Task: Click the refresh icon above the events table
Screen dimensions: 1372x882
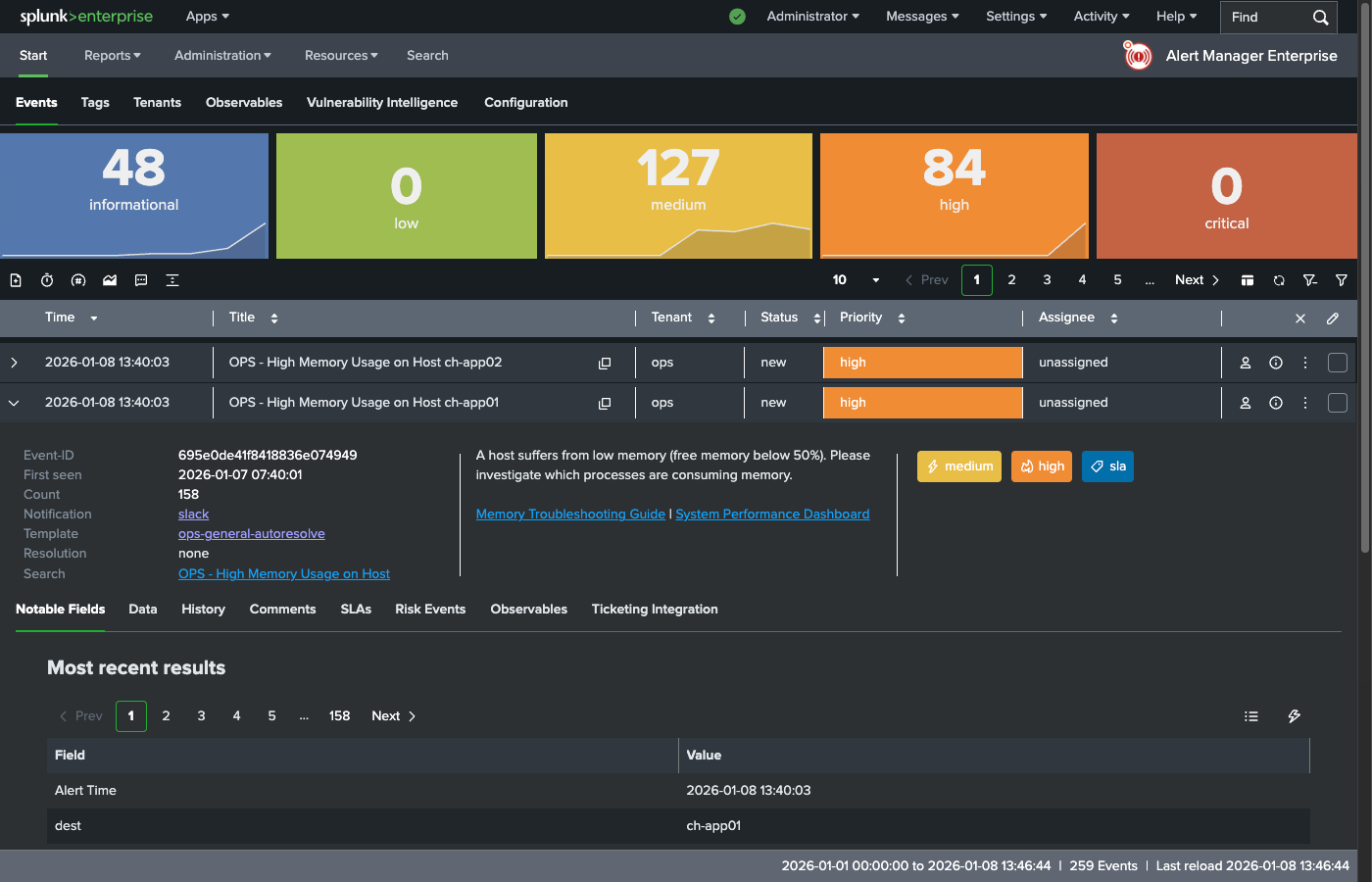Action: [x=1279, y=280]
